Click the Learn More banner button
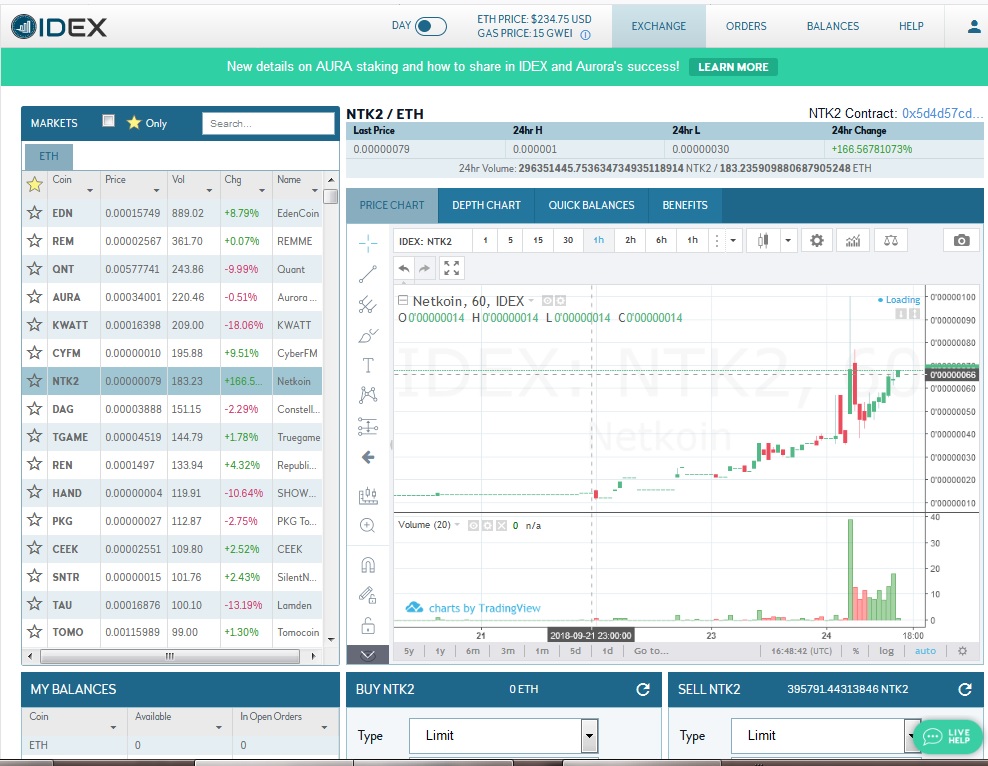 [x=733, y=67]
